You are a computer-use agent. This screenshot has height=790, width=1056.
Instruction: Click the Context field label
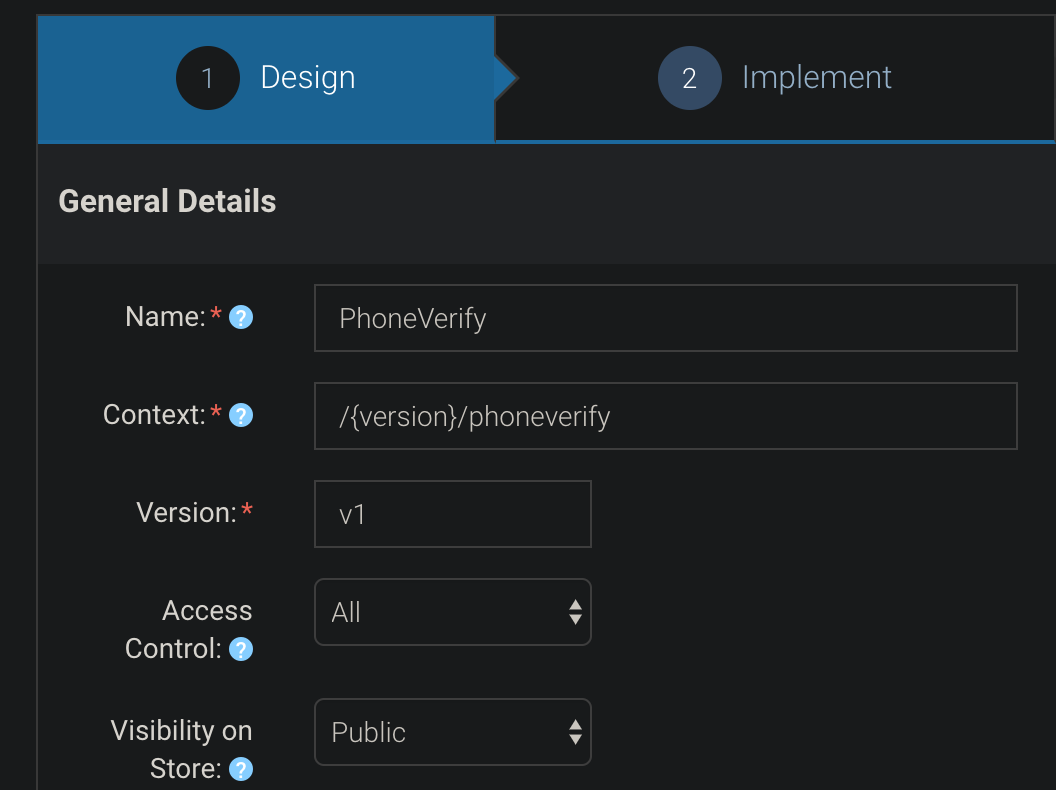(x=155, y=414)
